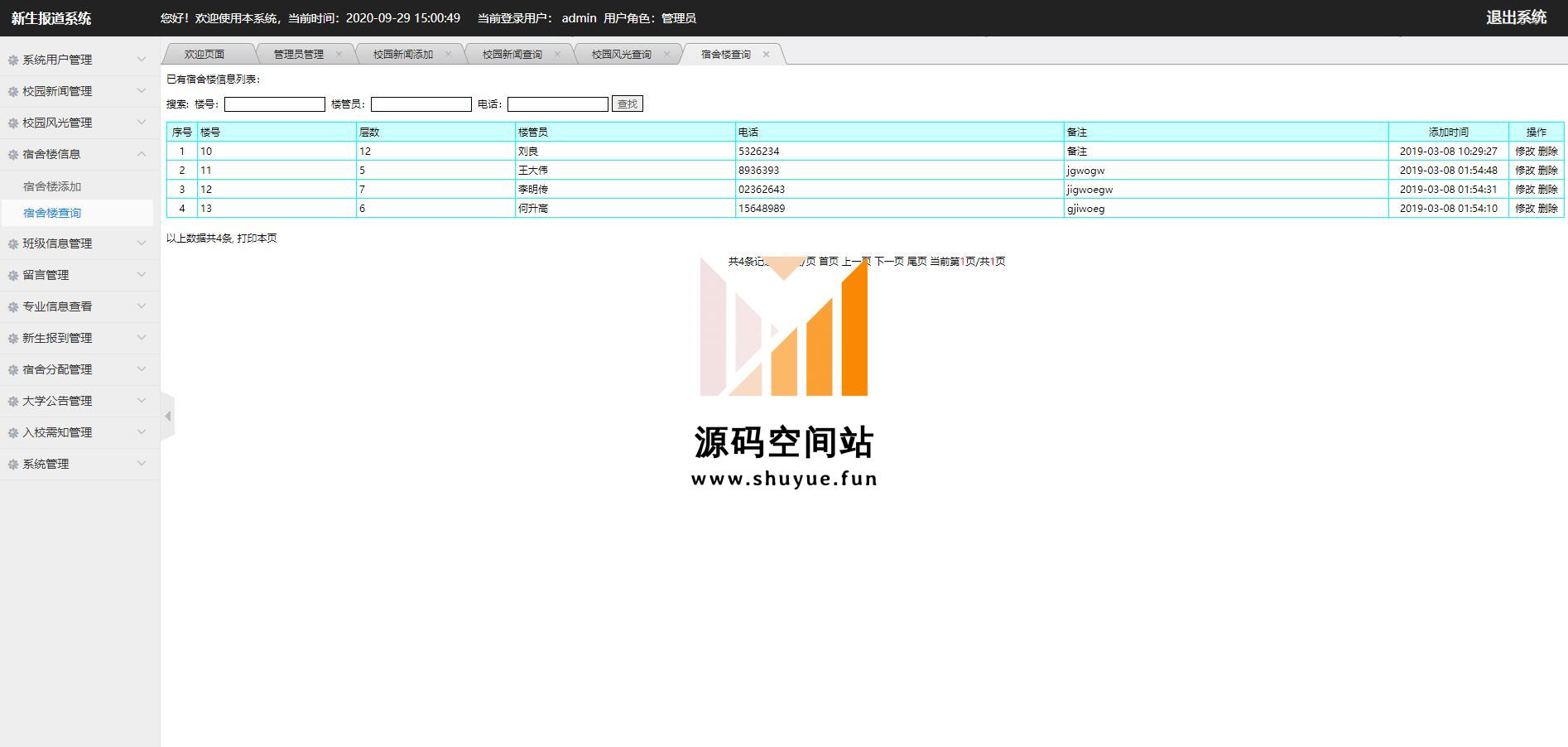The image size is (1568, 747).
Task: Expand 留言管理 chevron
Action: tap(142, 274)
